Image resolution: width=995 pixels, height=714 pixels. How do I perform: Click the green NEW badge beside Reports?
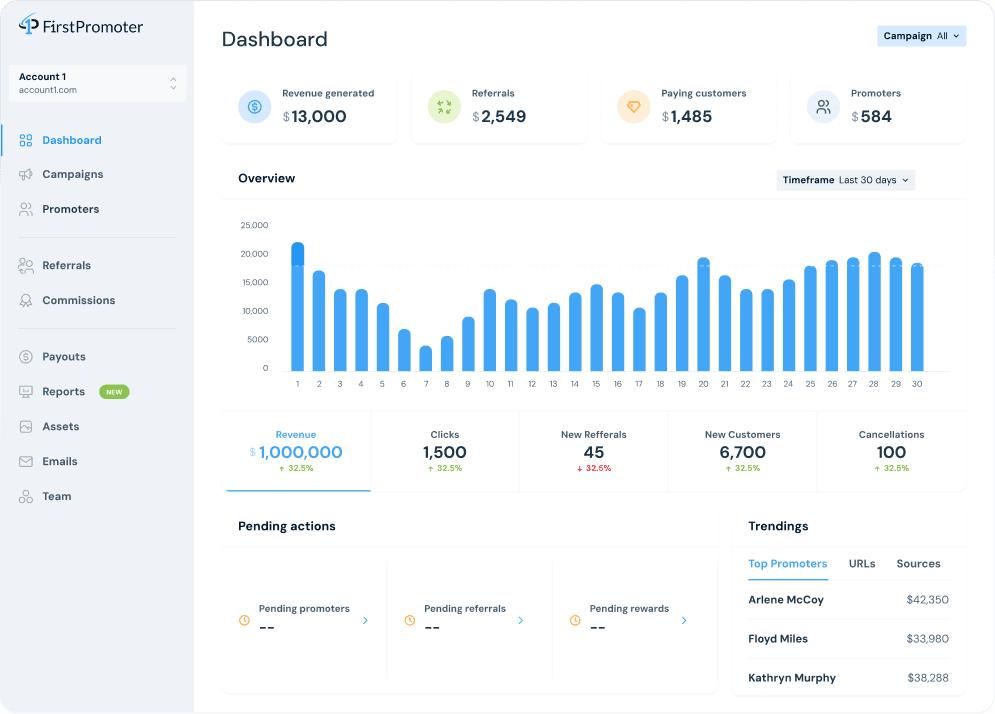coord(114,392)
